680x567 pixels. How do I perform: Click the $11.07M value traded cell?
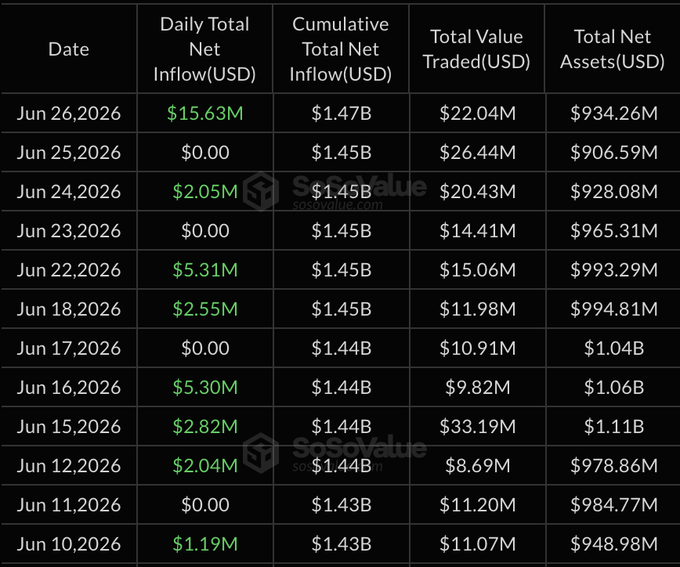(x=477, y=544)
